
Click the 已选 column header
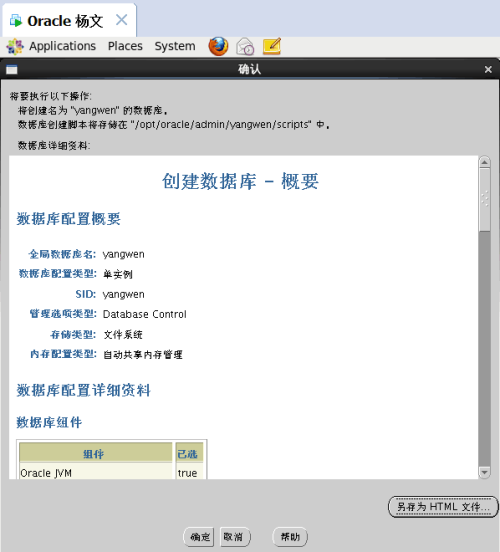tap(188, 453)
